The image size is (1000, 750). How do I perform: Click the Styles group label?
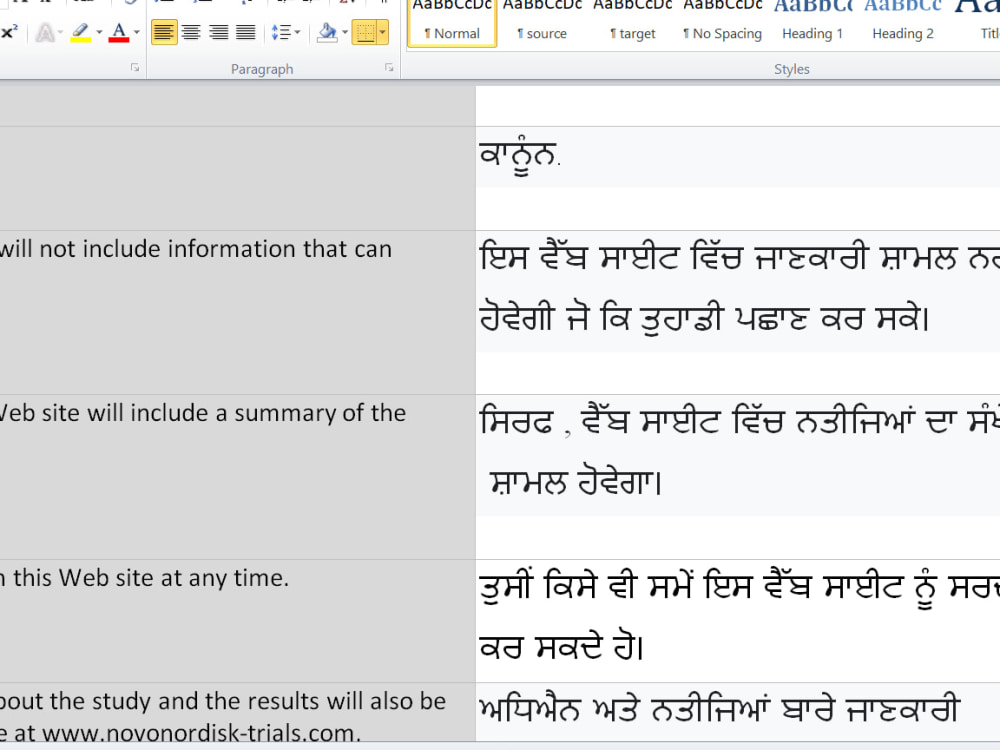791,69
